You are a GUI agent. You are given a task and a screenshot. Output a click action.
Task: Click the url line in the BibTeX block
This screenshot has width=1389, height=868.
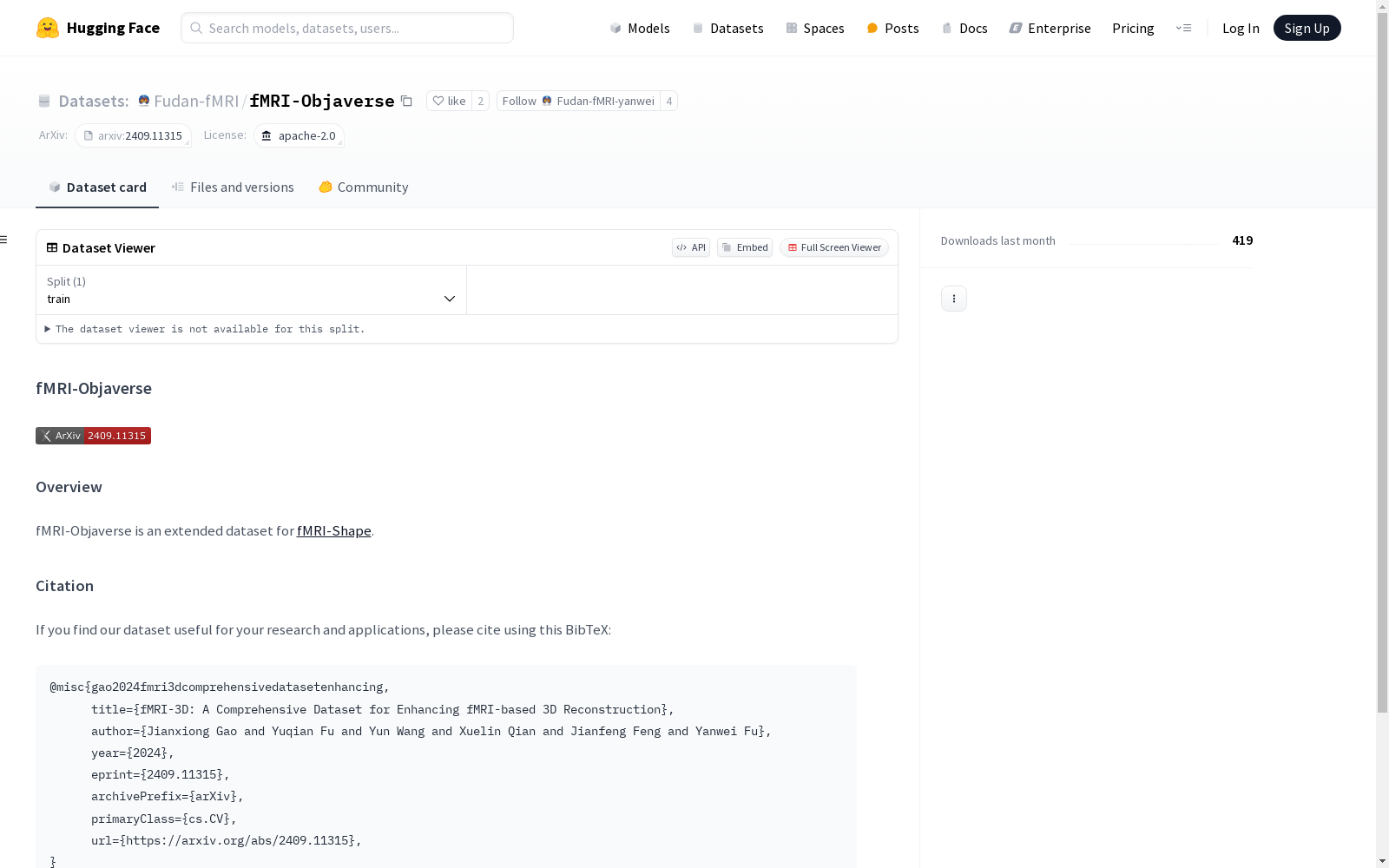click(x=226, y=840)
